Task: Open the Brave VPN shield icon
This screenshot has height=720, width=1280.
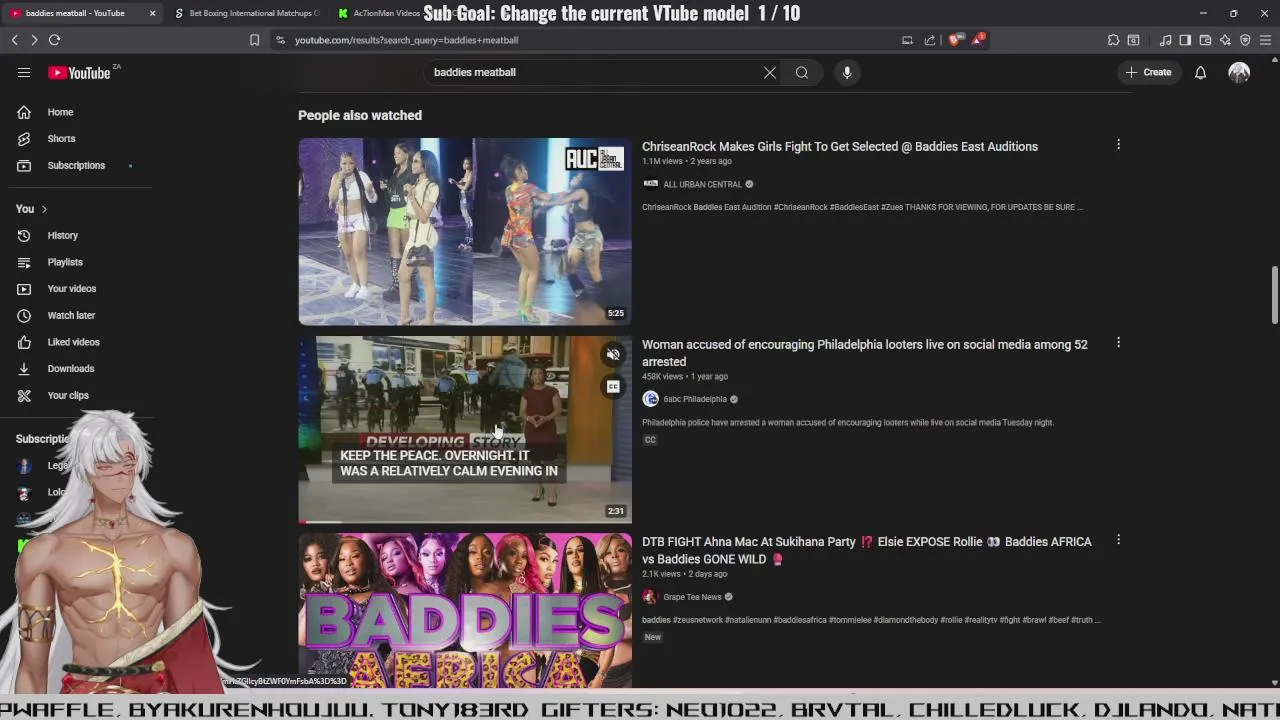Action: [x=1245, y=40]
